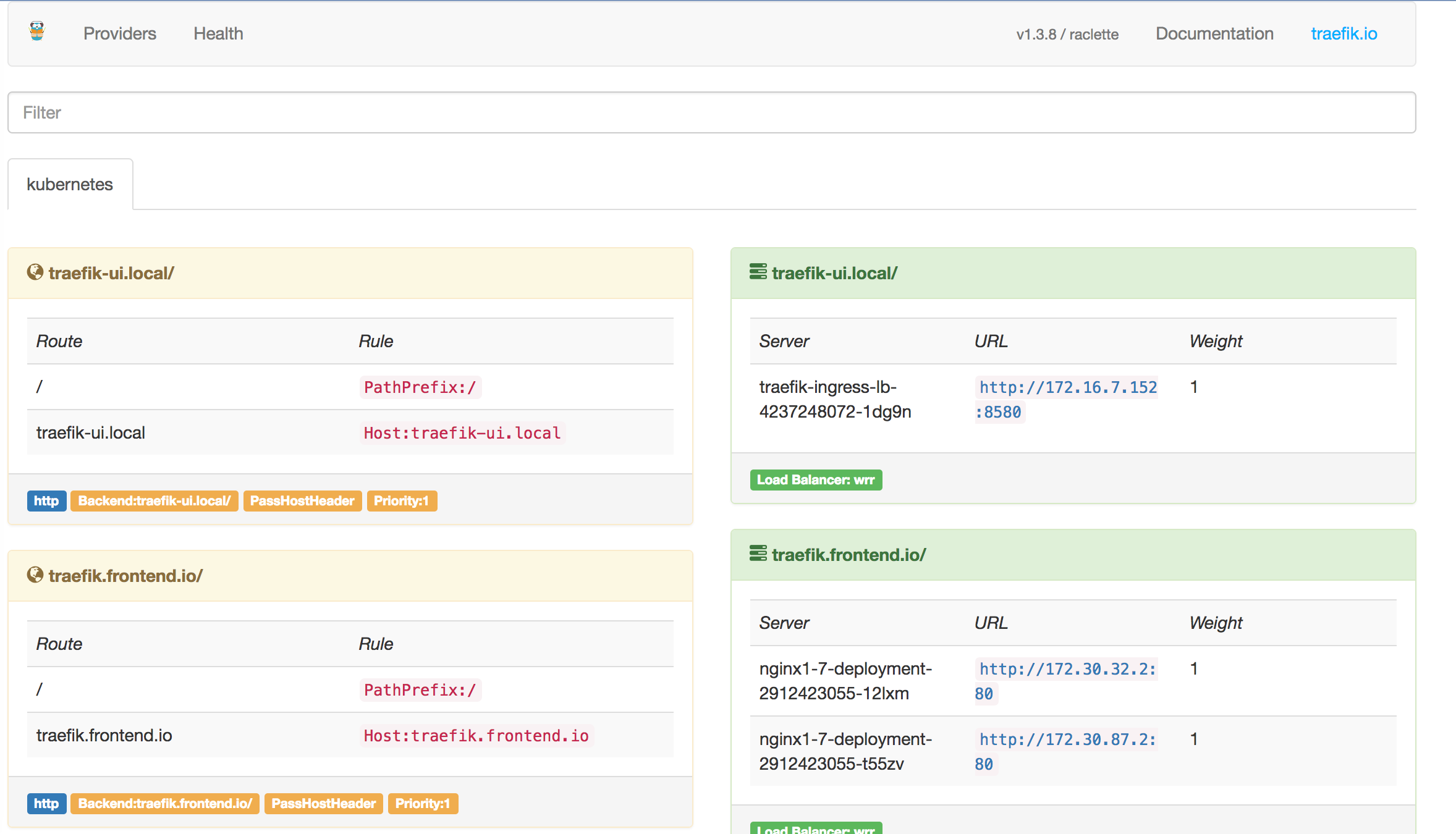Viewport: 1456px width, 834px height.
Task: Click the v1.3.8 / raclette version text
Action: pos(1067,35)
